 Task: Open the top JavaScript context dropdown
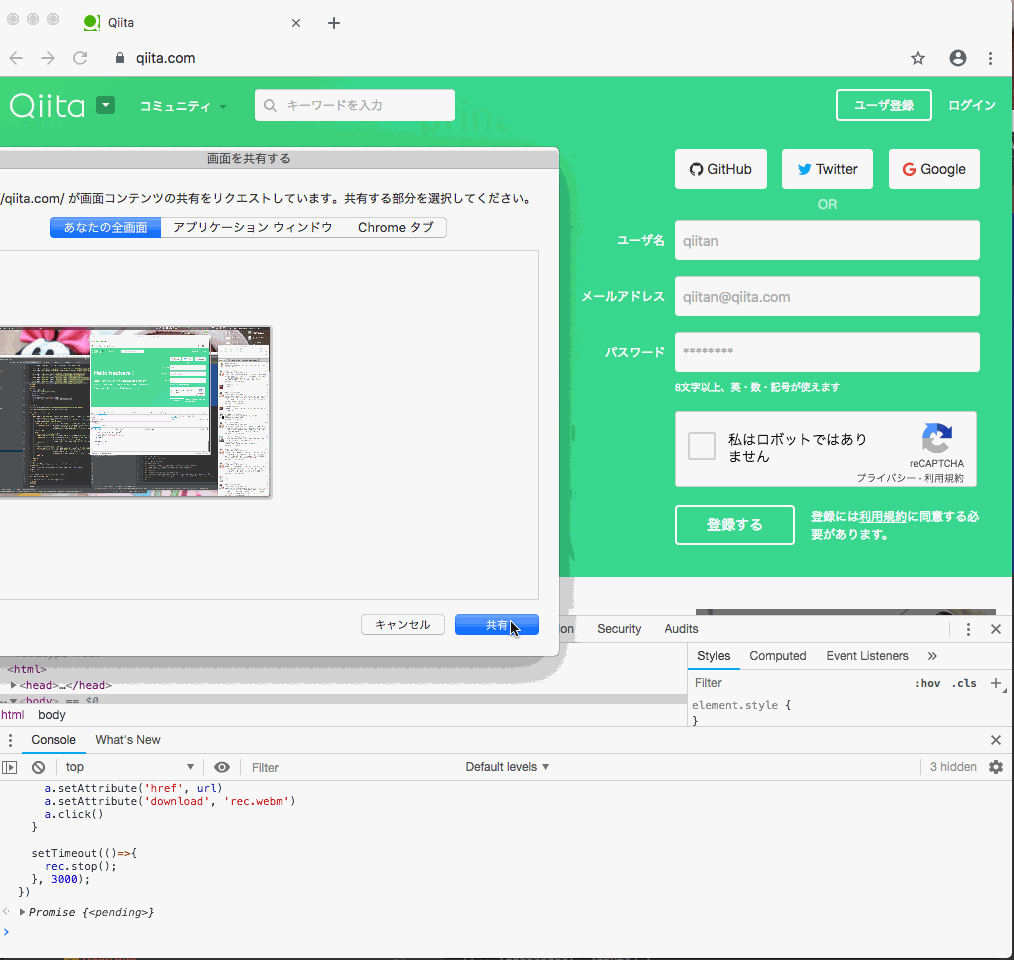[x=130, y=767]
